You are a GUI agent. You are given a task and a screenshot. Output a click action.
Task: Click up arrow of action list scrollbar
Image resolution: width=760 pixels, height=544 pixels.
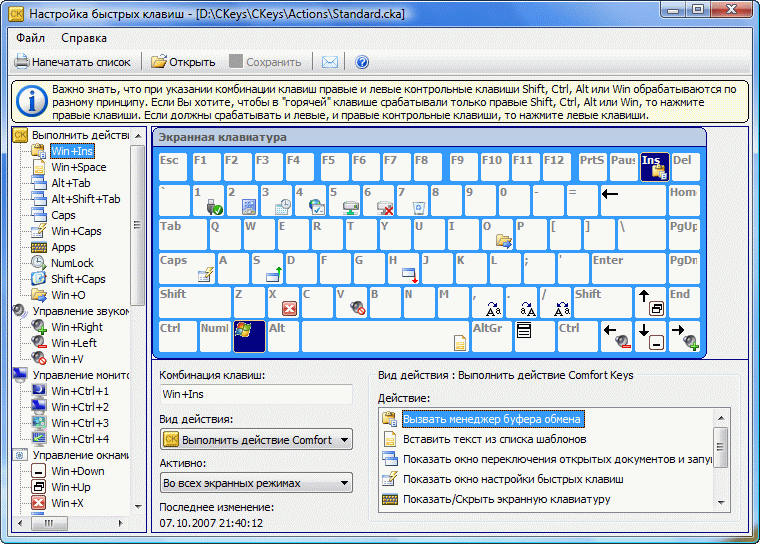coord(721,418)
